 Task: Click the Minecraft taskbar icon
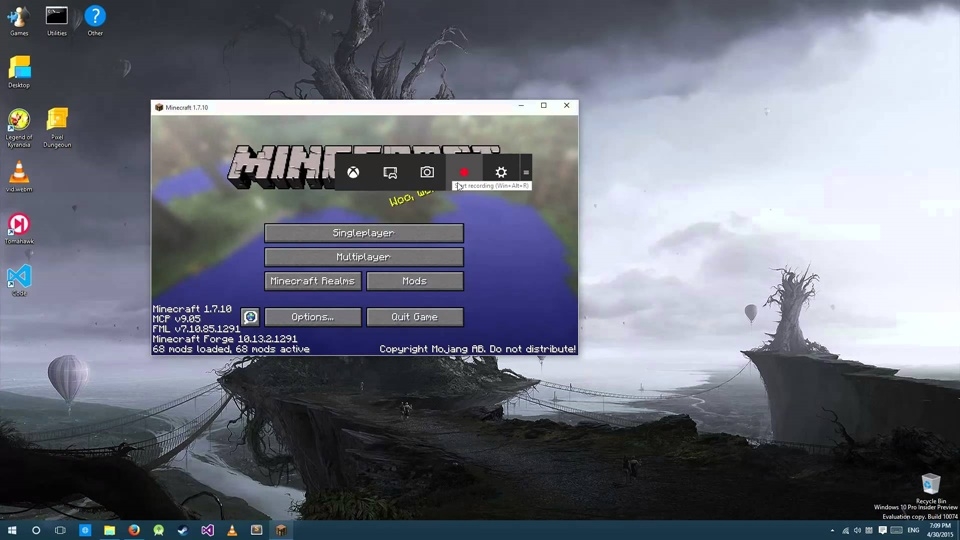point(281,530)
